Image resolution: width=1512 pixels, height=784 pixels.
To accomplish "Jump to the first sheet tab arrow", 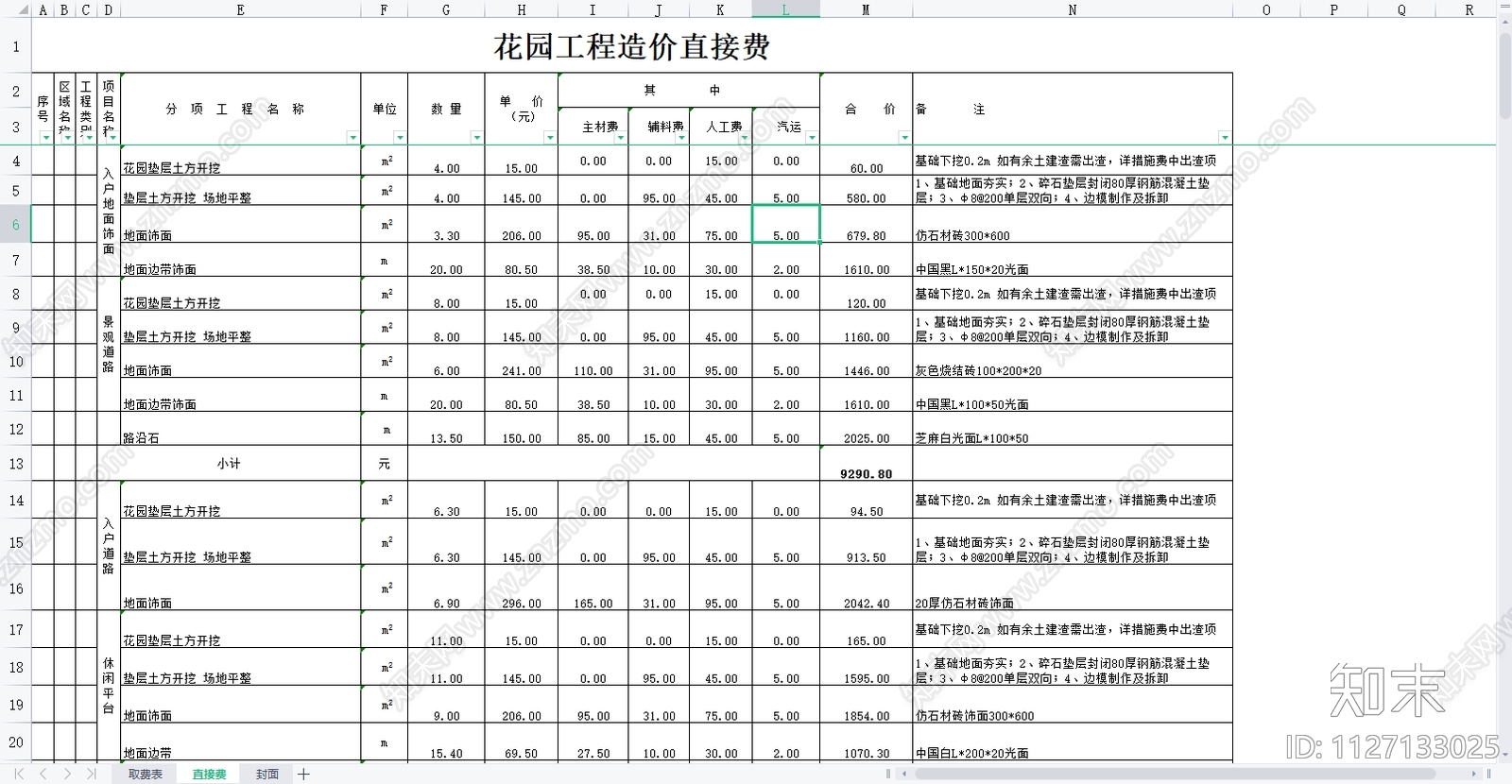I will [19, 774].
